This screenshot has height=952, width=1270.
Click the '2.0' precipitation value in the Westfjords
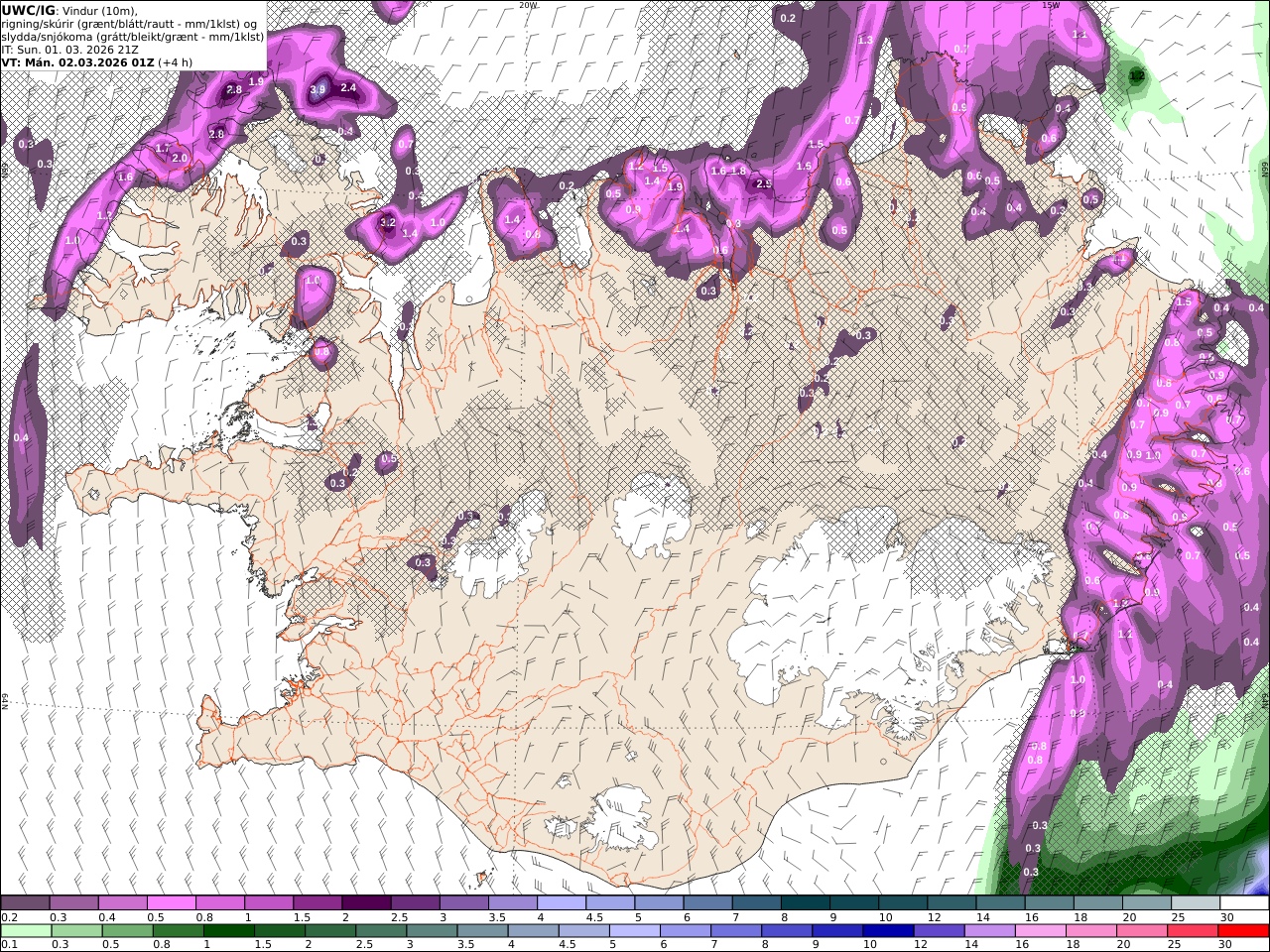click(x=180, y=158)
